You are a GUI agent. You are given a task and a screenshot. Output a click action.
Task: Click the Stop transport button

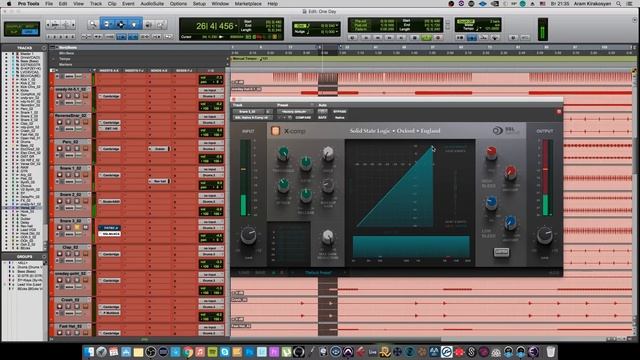tap(415, 38)
